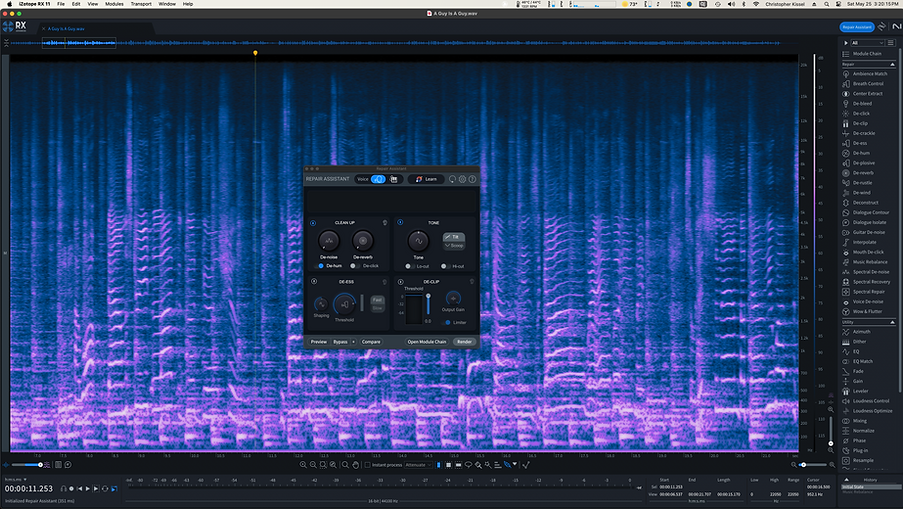Enable the Lo-cut switch

[x=408, y=266]
